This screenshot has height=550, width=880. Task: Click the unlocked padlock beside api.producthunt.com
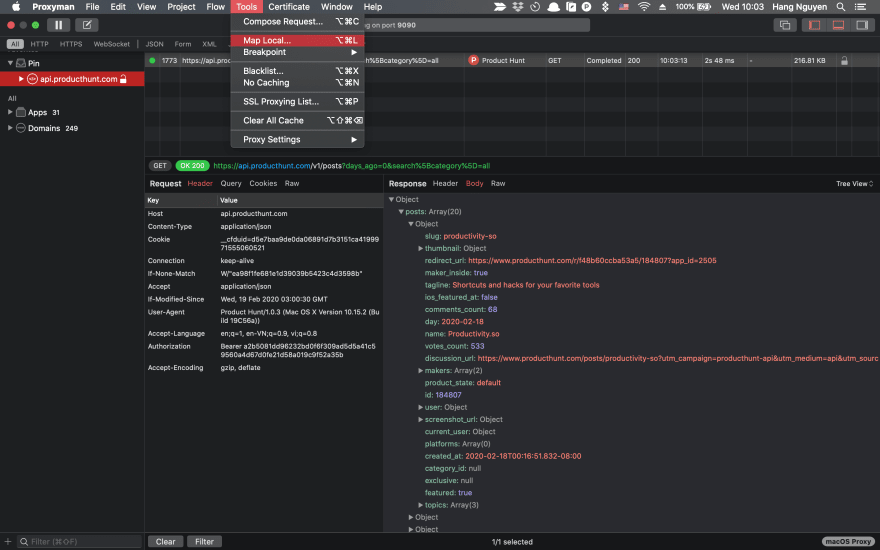123,79
